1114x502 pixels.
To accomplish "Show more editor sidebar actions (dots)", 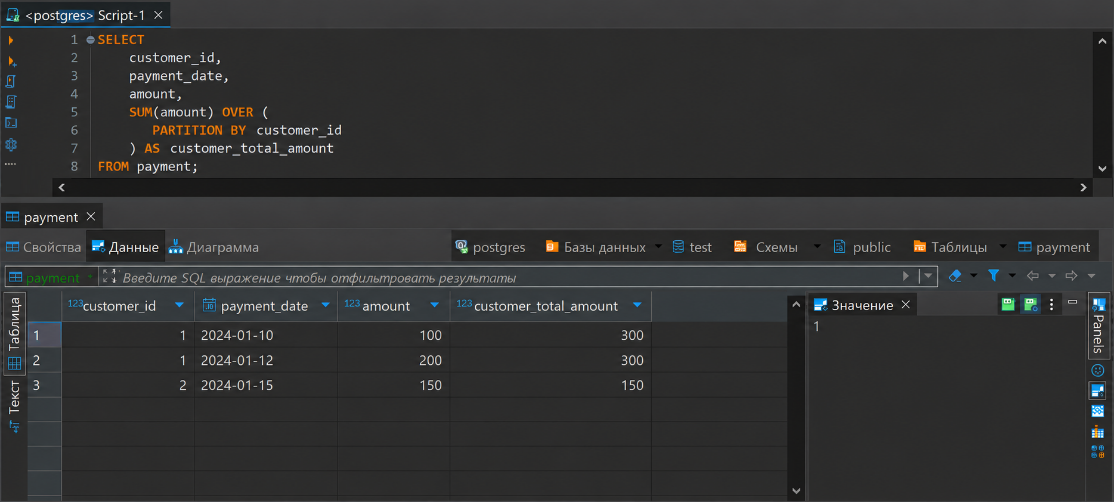I will [10, 164].
